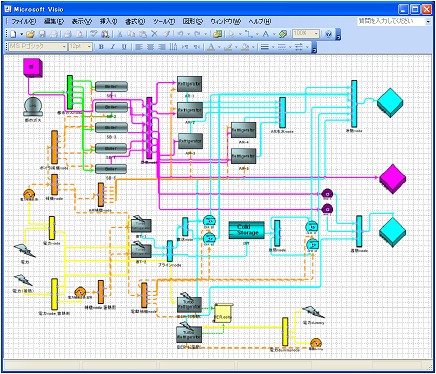Select the Connector tool icon
Image resolution: width=436 pixels, height=374 pixels.
249,34
